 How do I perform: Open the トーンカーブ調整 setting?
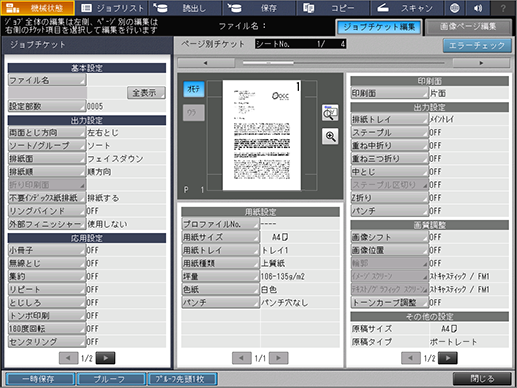click(x=390, y=302)
